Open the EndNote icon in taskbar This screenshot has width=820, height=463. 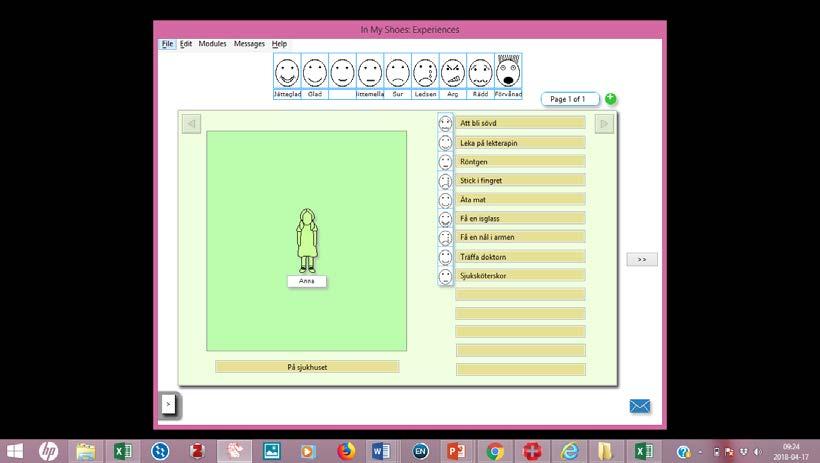(420, 451)
